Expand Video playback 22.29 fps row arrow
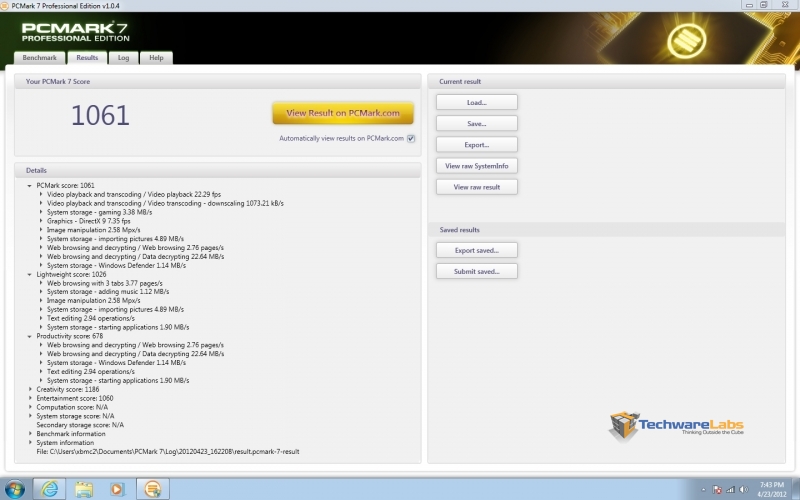The width and height of the screenshot is (800, 500). (41, 194)
